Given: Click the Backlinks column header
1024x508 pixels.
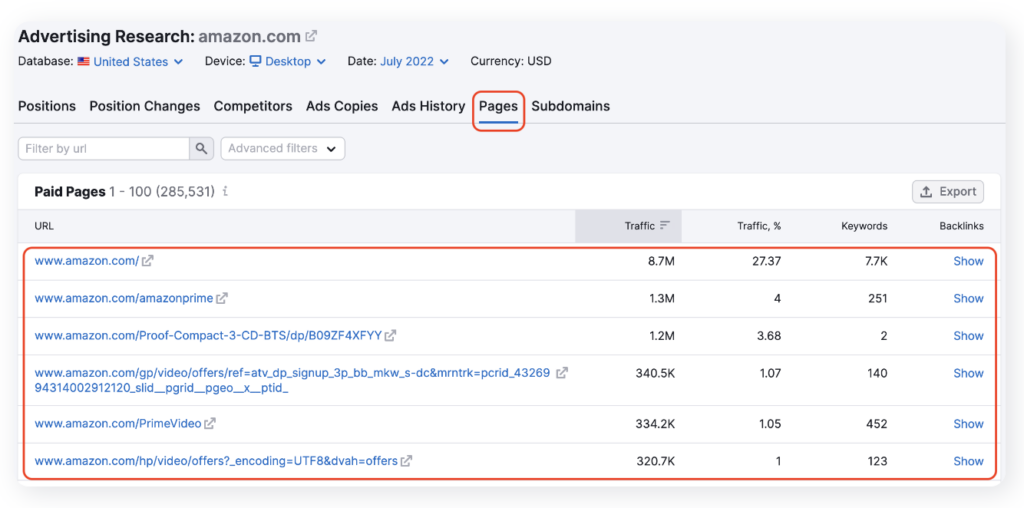Looking at the screenshot, I should pyautogui.click(x=961, y=226).
